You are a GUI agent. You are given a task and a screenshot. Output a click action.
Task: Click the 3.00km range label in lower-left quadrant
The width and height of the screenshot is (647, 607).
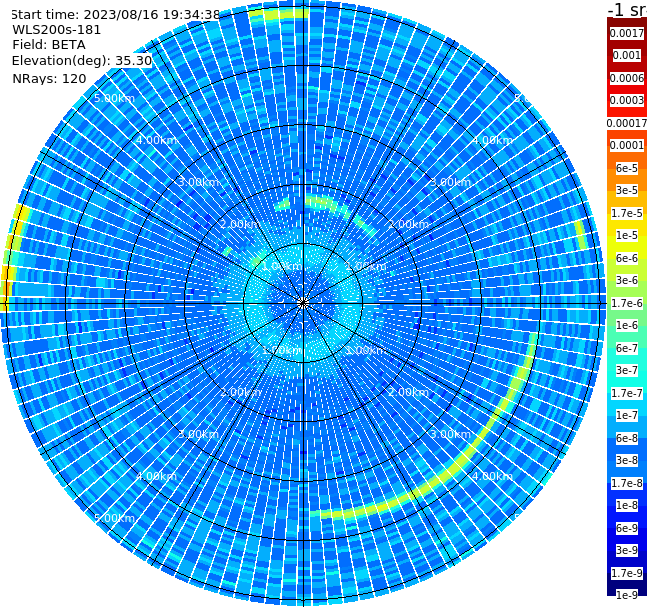coord(198,434)
